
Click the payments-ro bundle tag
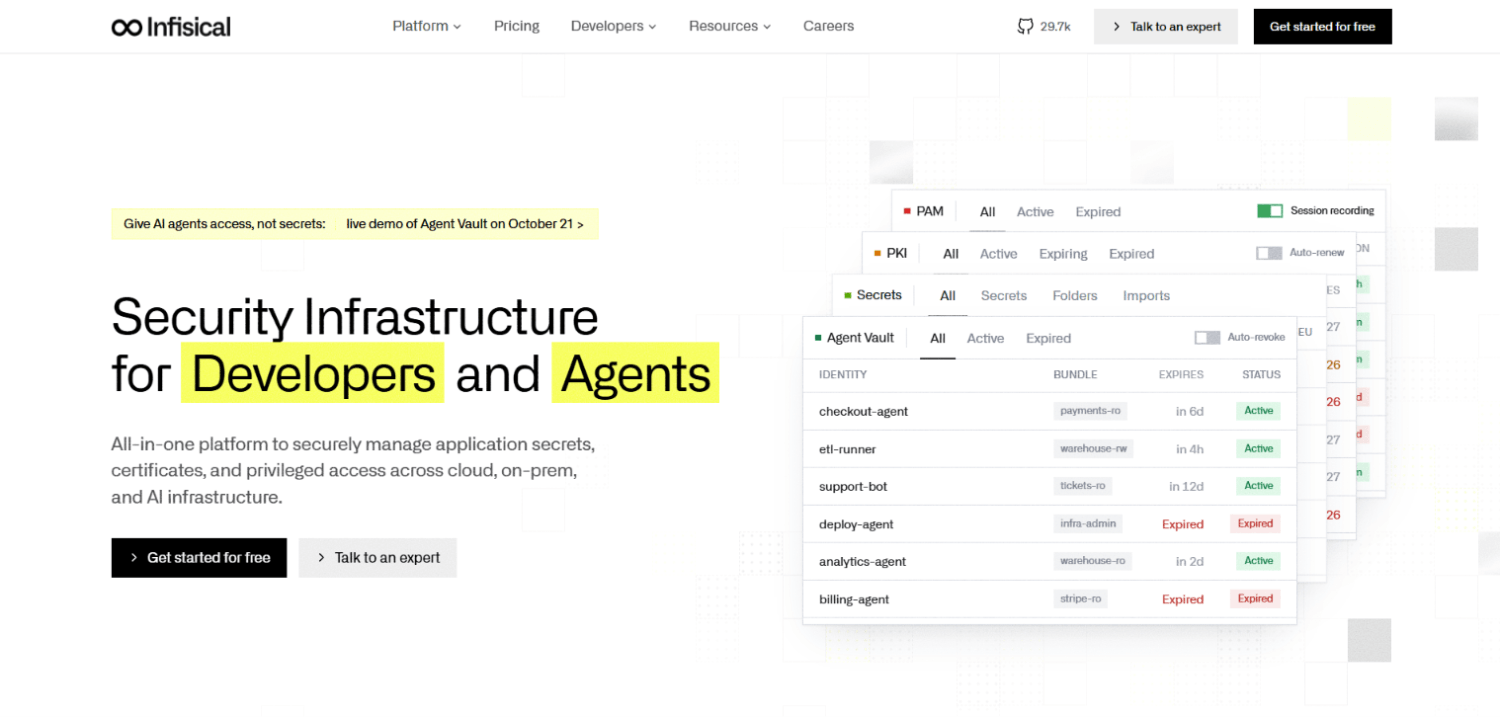tap(1091, 411)
